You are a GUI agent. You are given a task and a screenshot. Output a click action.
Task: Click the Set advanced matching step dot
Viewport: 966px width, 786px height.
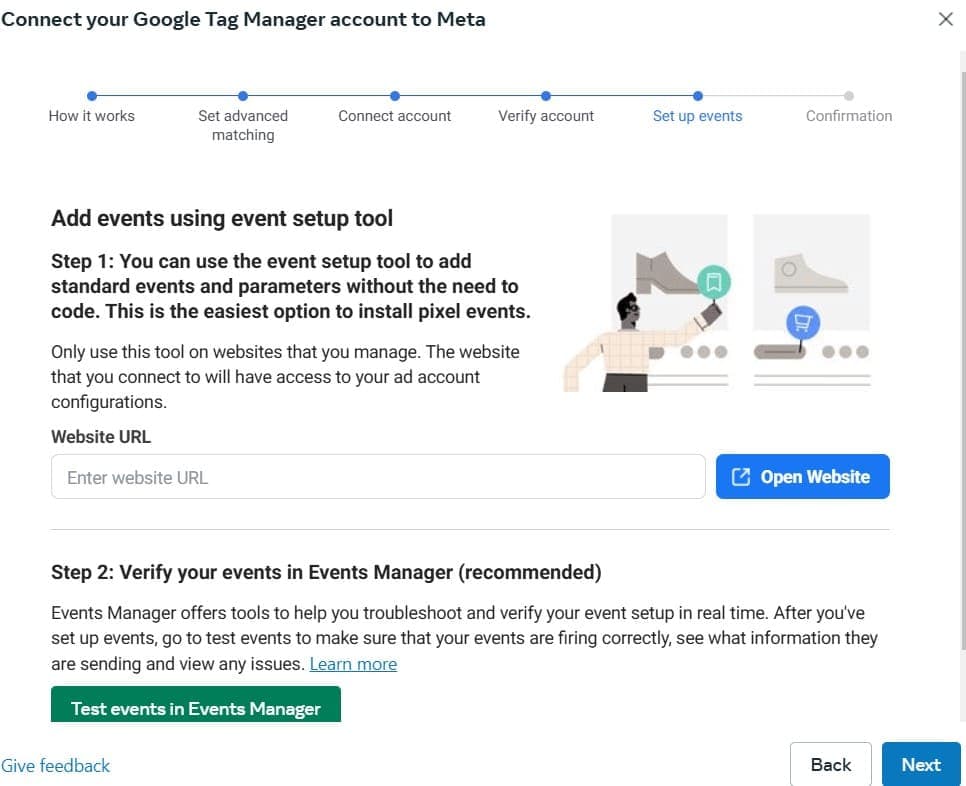coord(243,96)
